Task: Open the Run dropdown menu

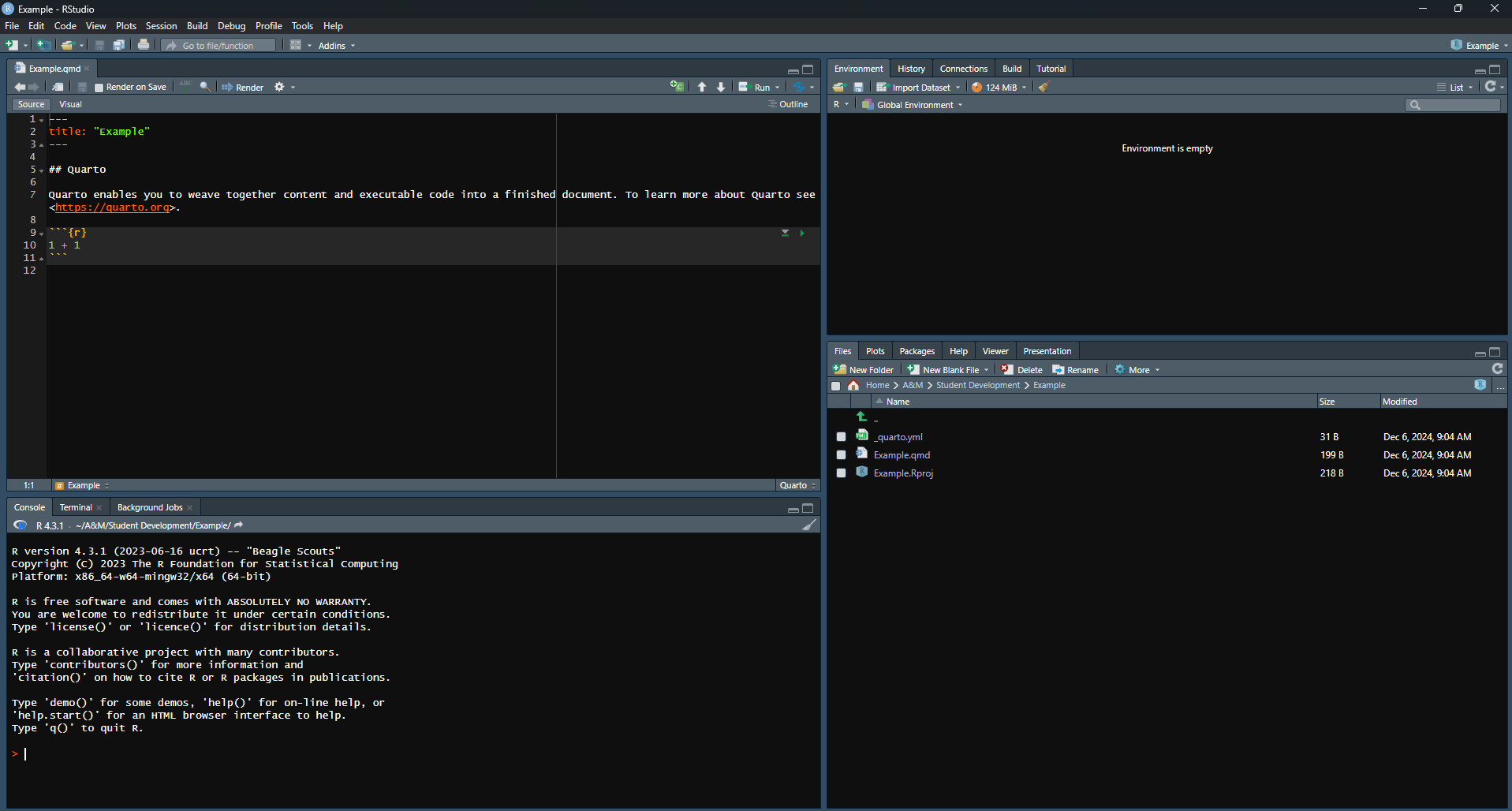Action: [778, 88]
